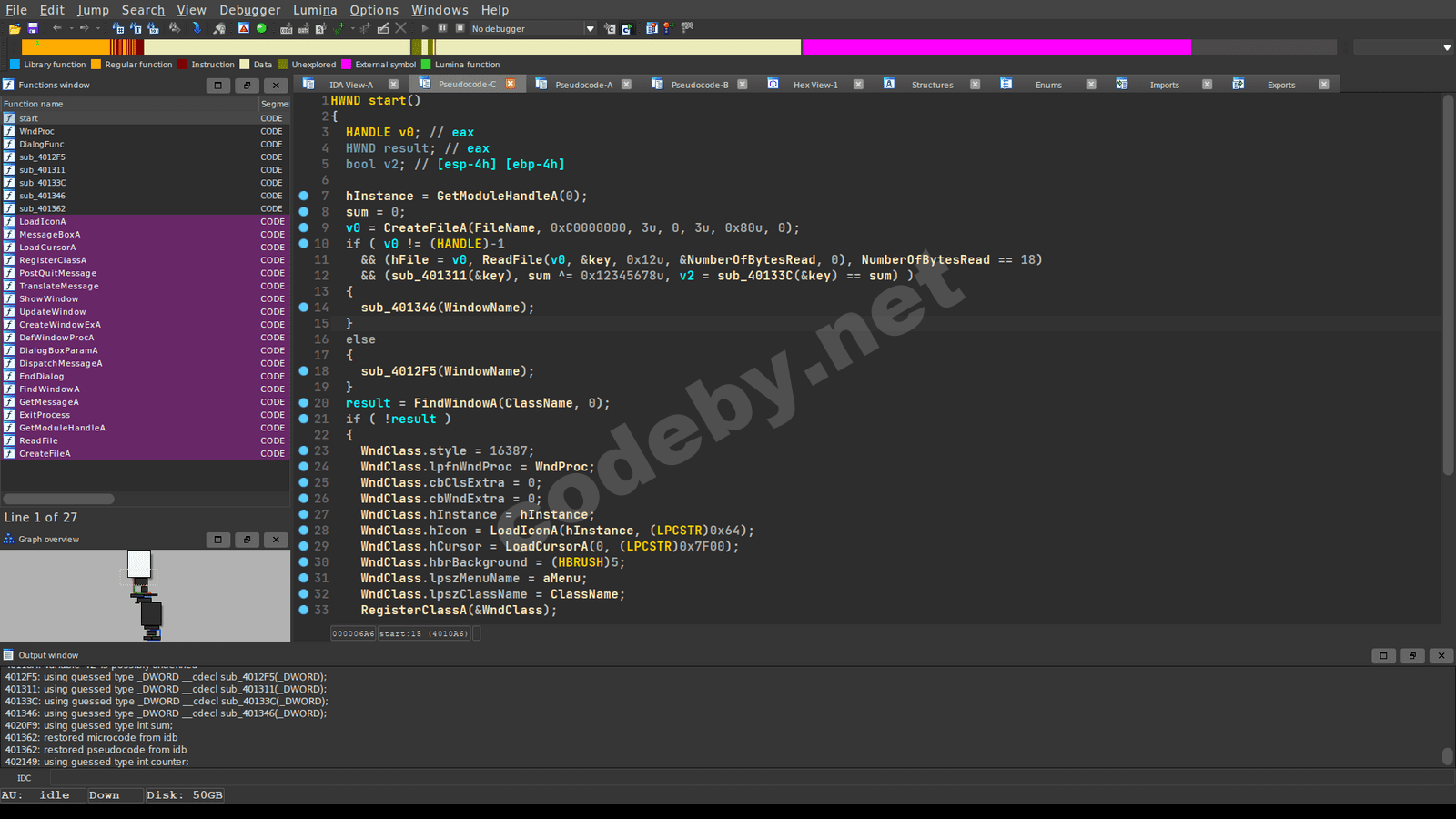This screenshot has width=1456, height=819.
Task: Click the IDC command button
Action: point(25,778)
